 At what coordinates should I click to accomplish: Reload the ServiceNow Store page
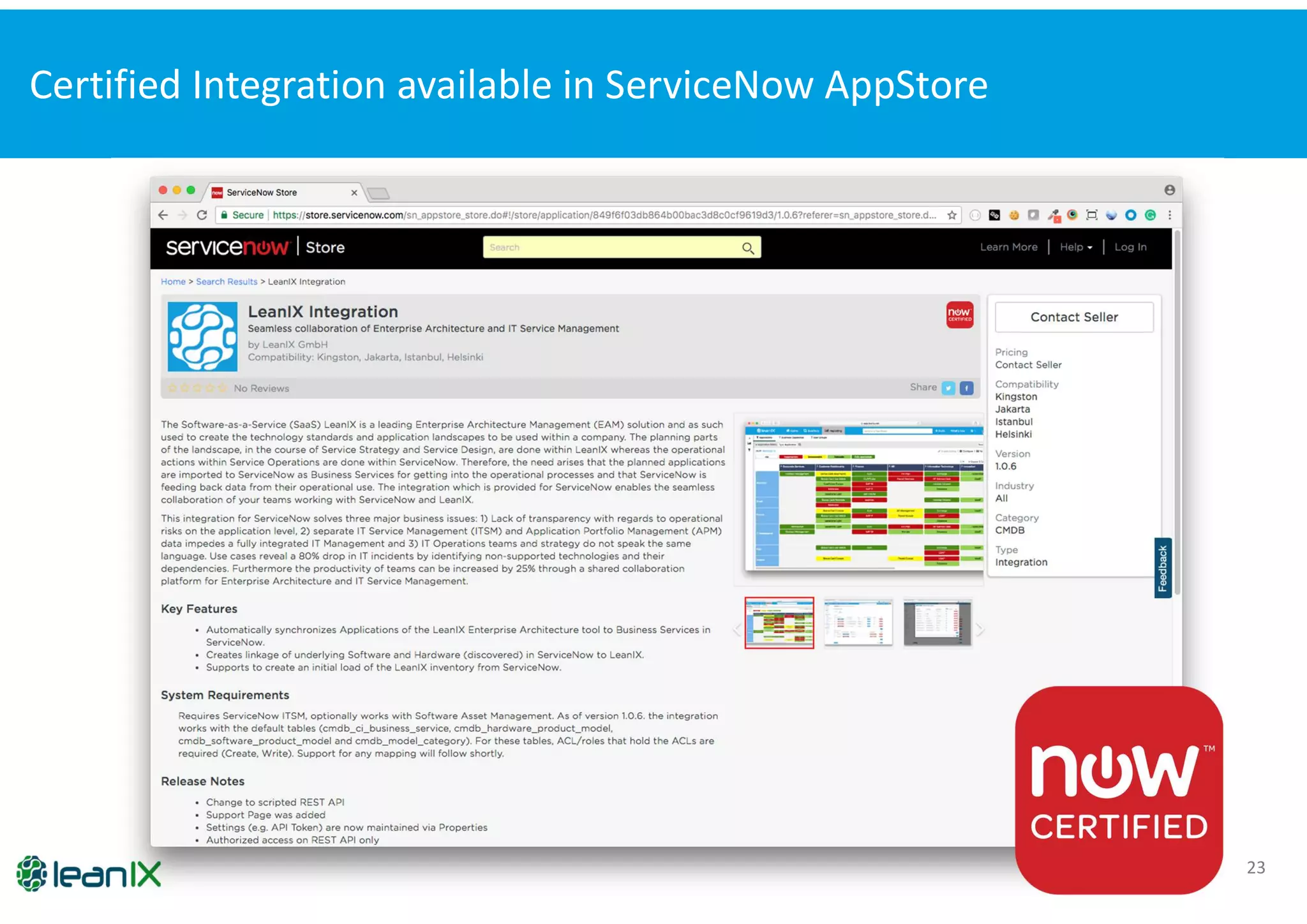[202, 215]
